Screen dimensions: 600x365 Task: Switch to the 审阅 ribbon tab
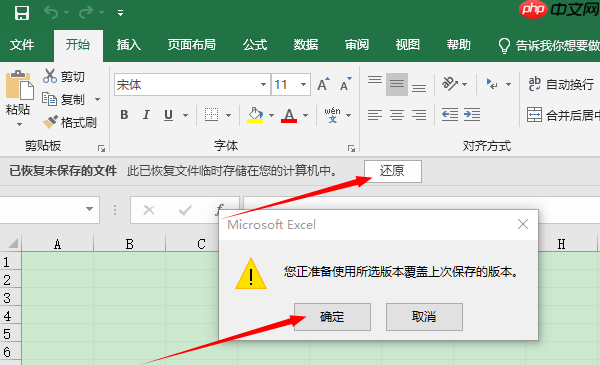pos(357,45)
